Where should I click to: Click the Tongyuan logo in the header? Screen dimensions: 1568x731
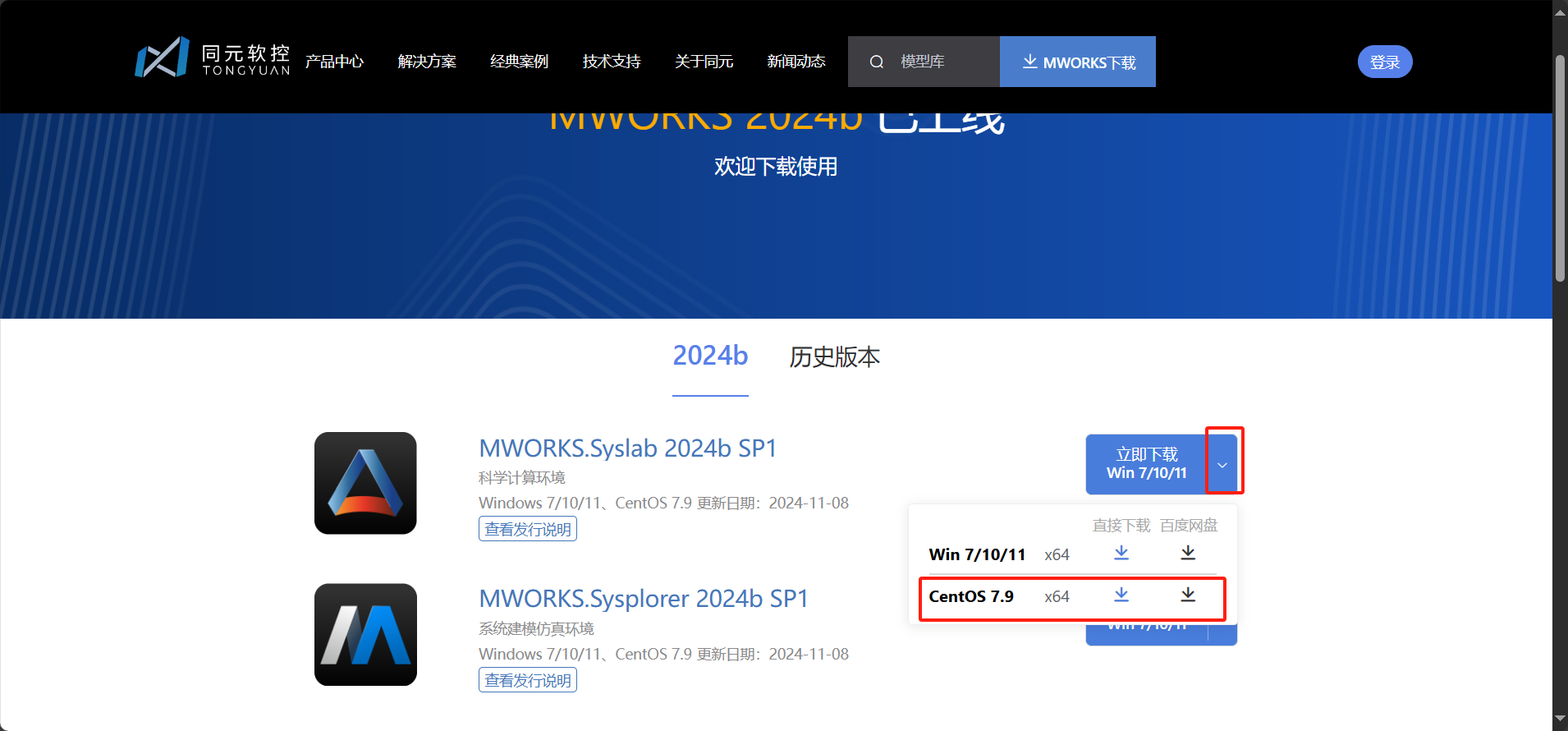[x=213, y=57]
